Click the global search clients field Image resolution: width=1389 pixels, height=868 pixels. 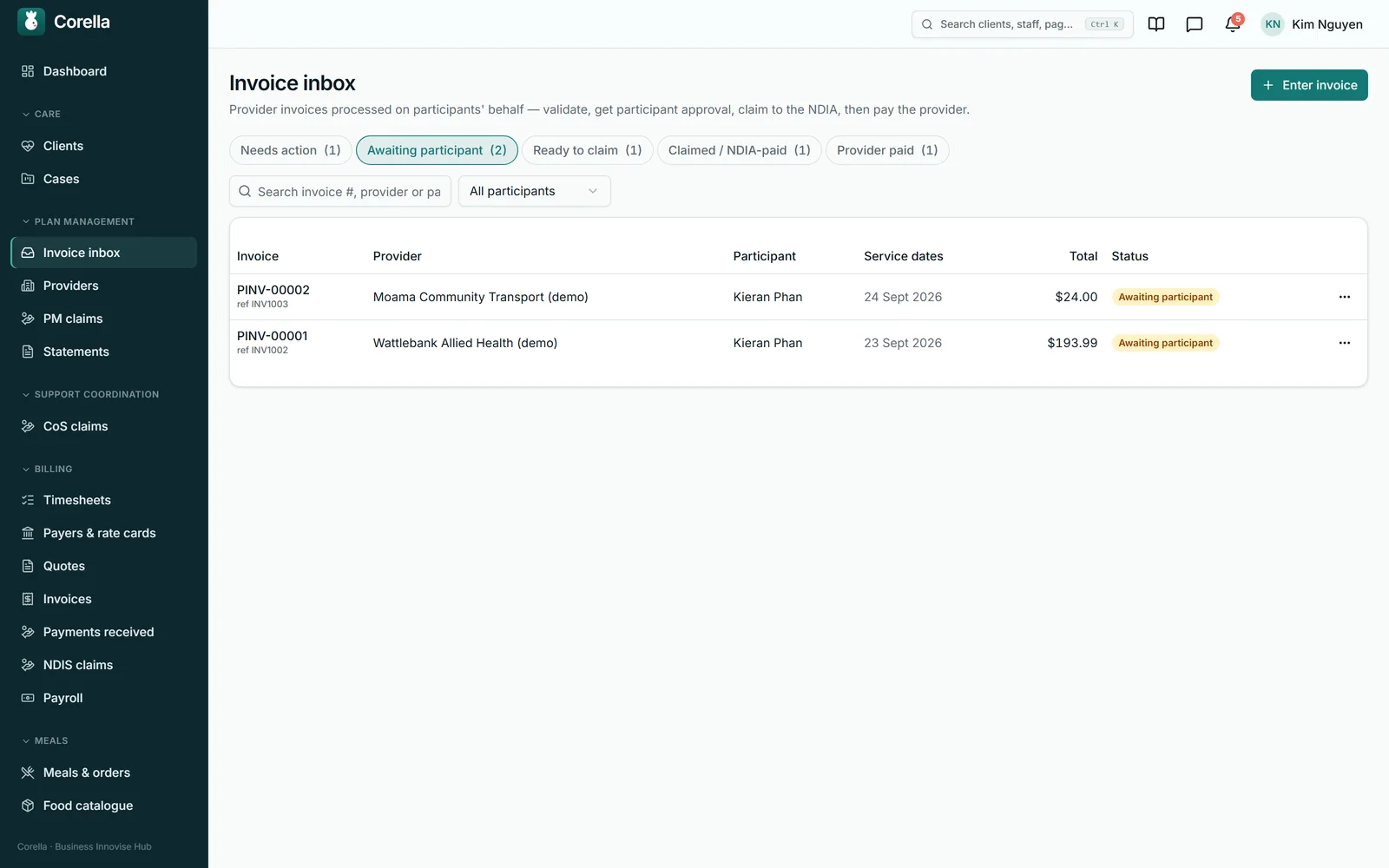pos(1023,24)
